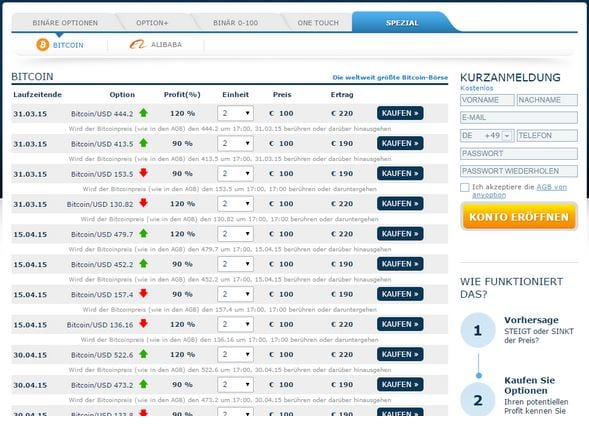Click the Ertrag column header

point(342,95)
